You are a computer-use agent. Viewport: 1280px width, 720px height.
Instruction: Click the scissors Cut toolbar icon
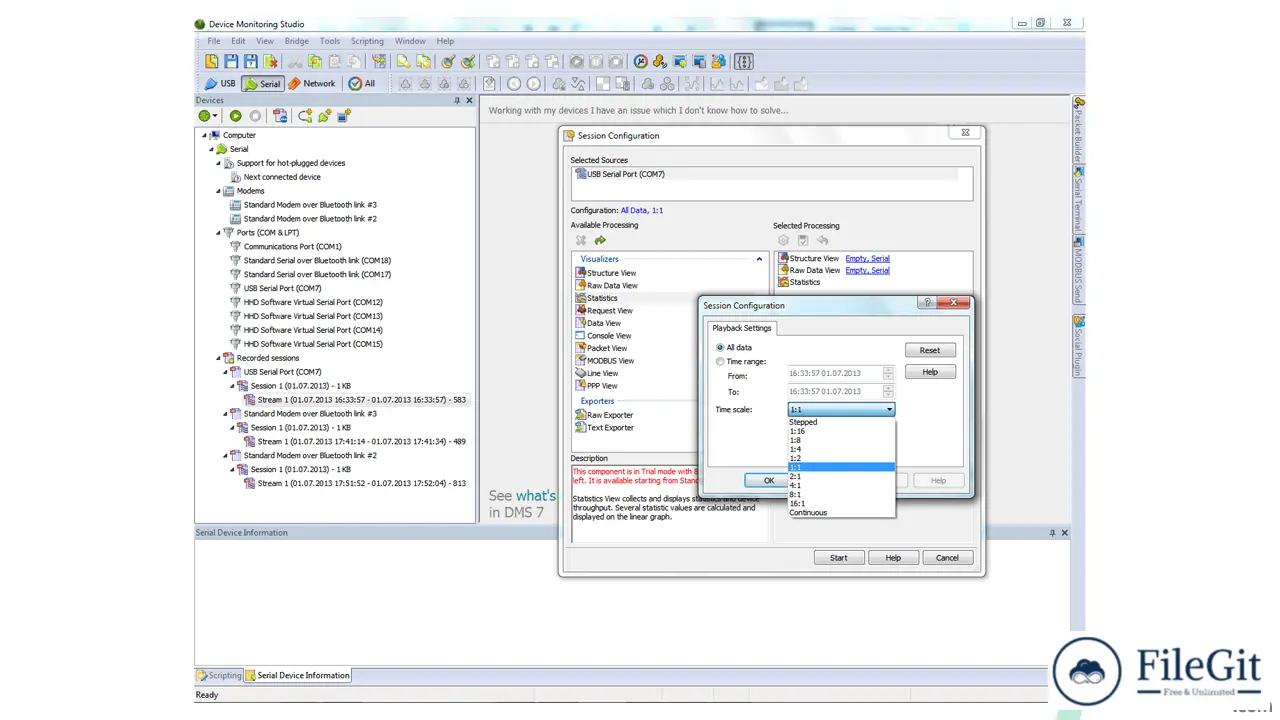coord(295,62)
